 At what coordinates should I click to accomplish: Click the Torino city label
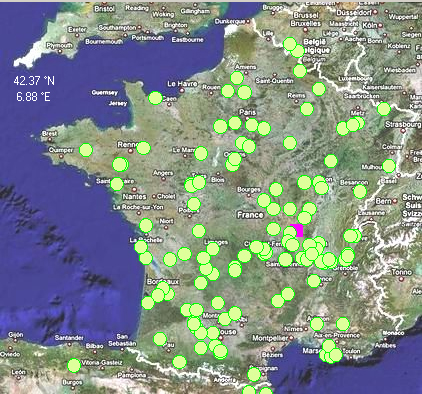point(402,272)
